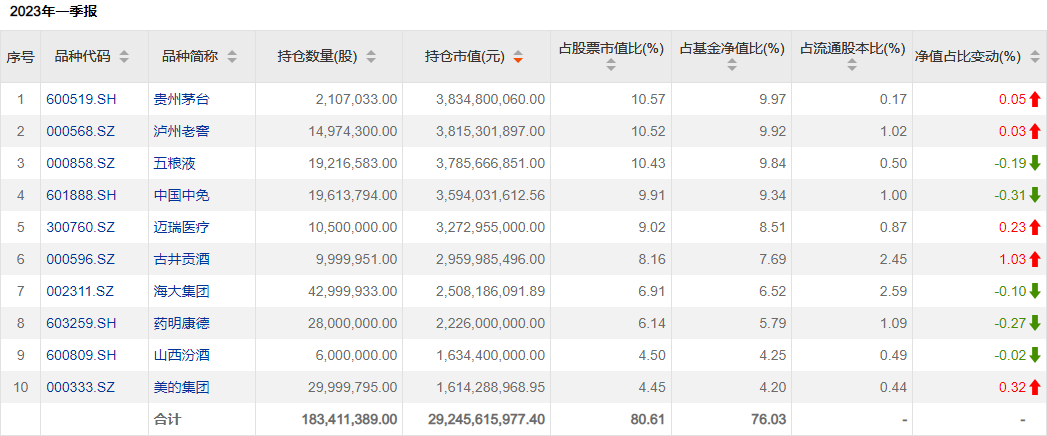The image size is (1047, 436).
Task: Select the 五粮液 link
Action: coord(174,164)
